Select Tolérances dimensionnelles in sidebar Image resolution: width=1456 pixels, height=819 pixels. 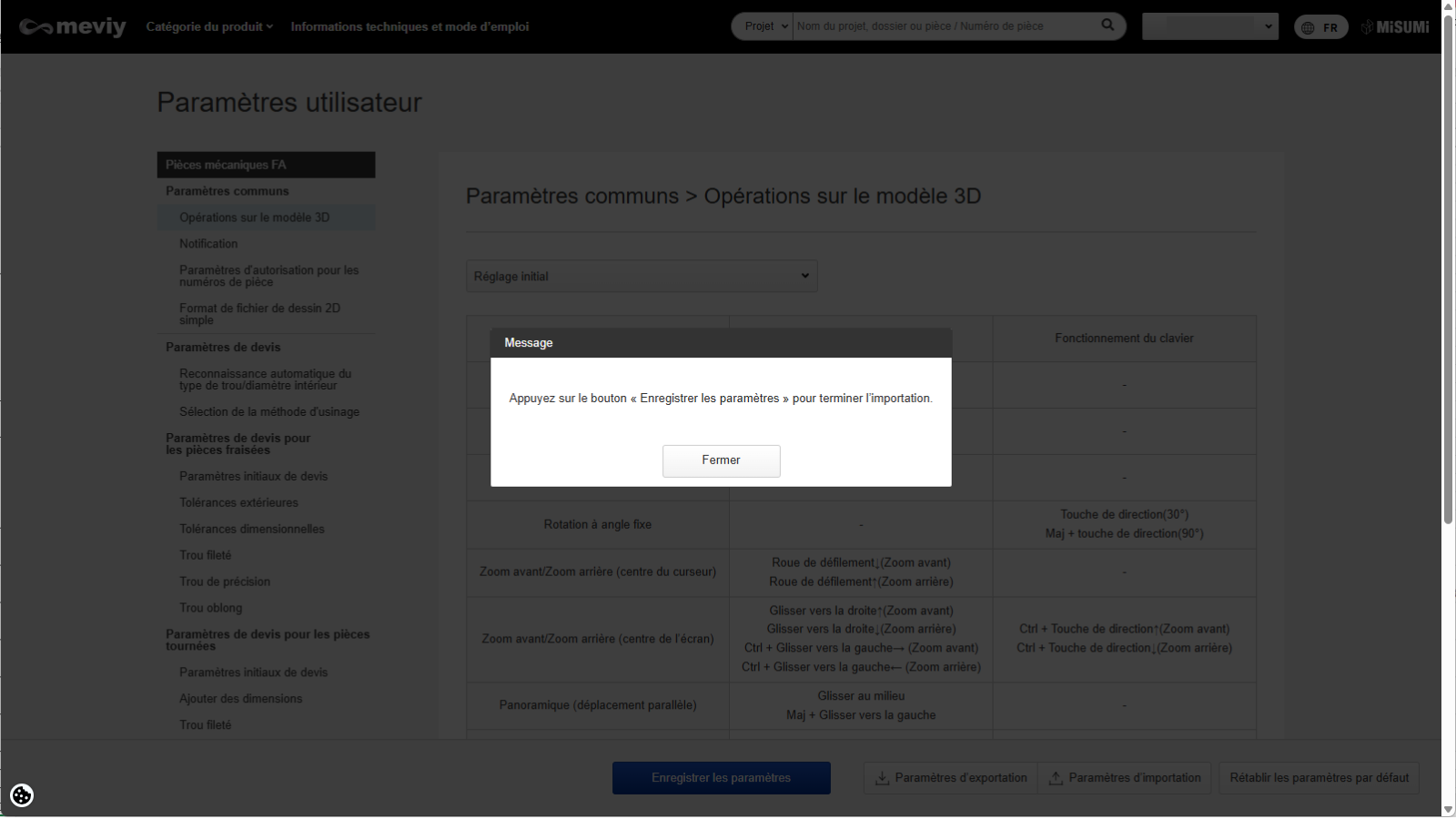tap(252, 529)
